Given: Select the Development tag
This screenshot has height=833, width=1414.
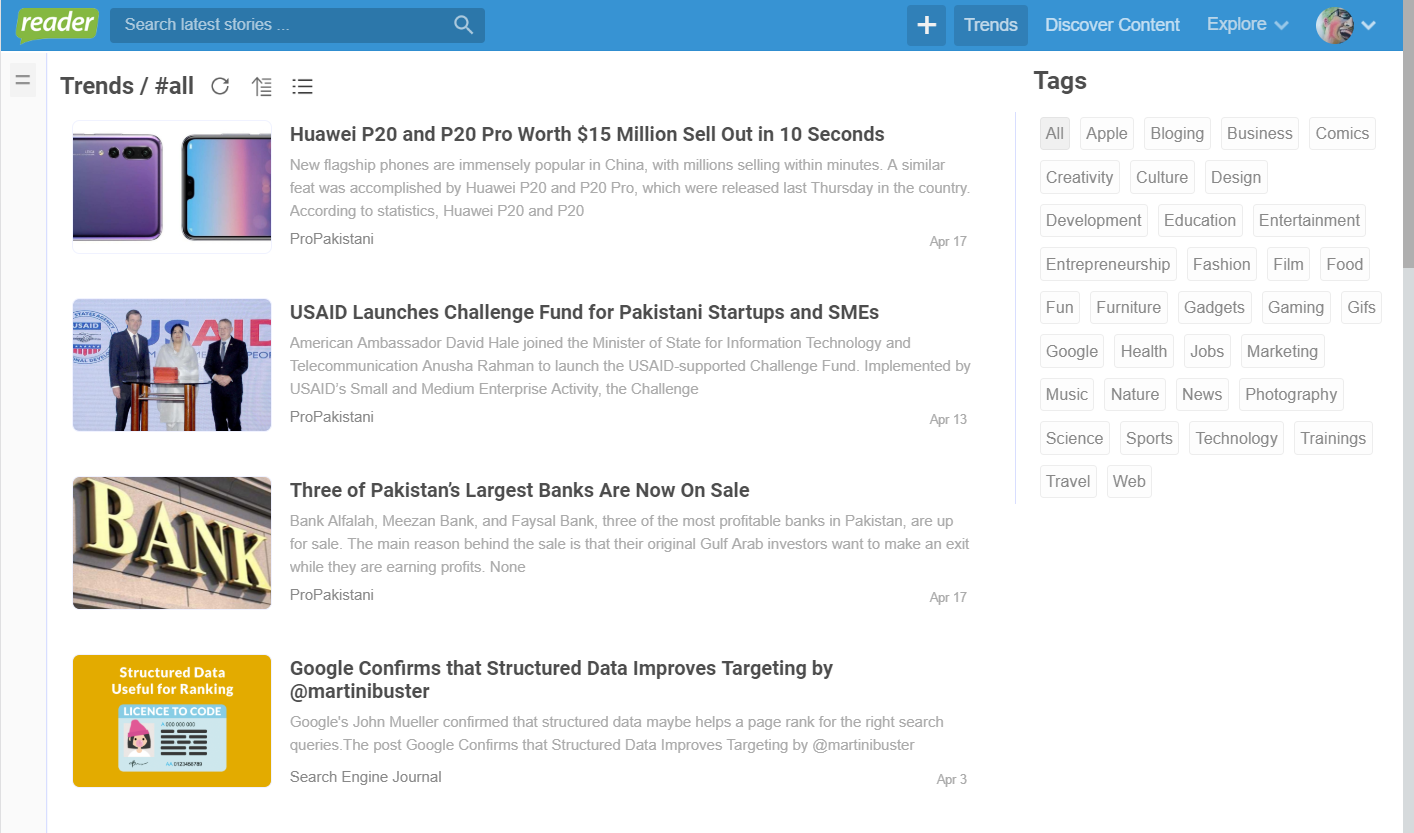Looking at the screenshot, I should (1093, 220).
